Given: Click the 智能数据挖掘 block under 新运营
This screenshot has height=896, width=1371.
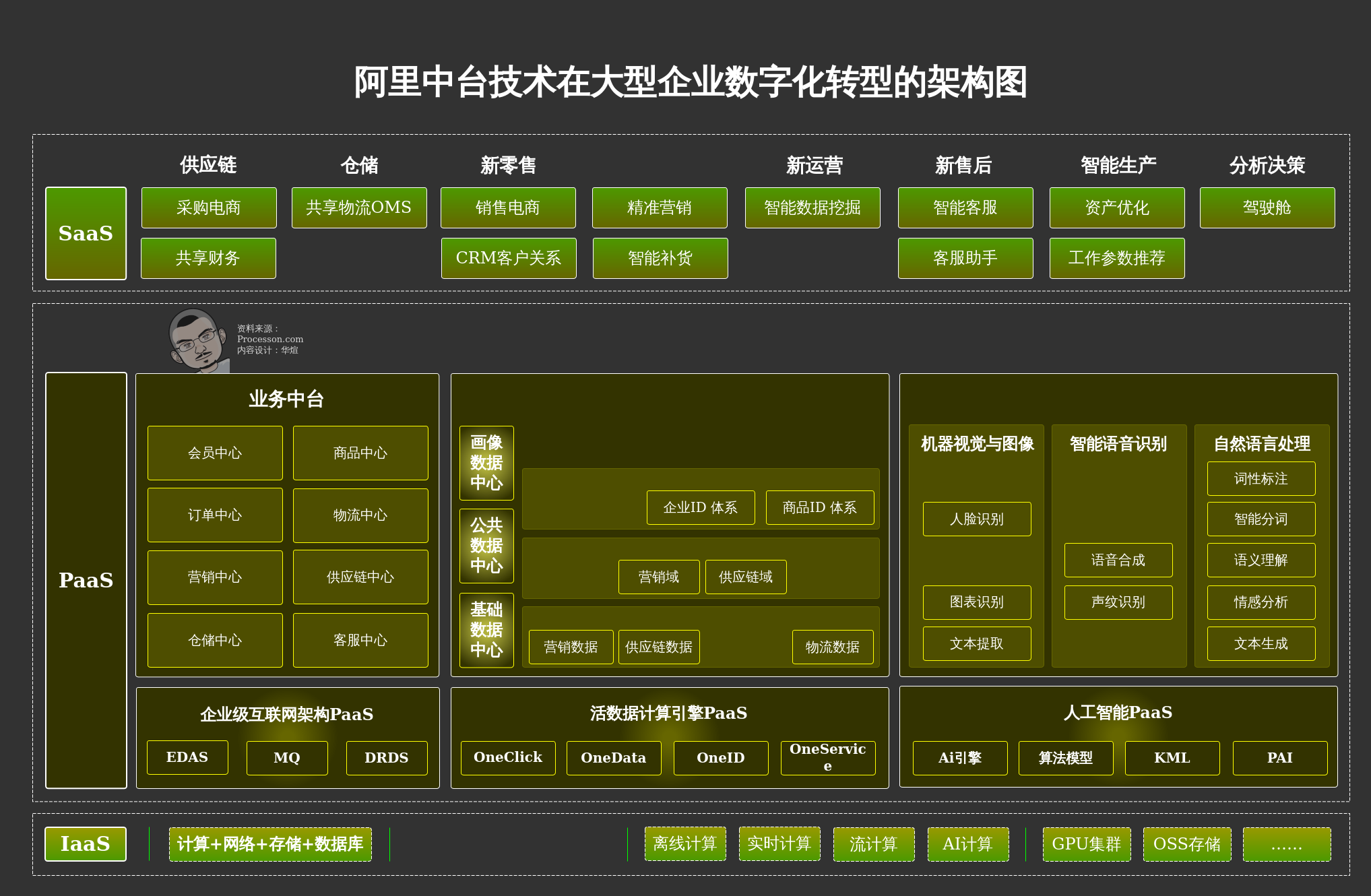Looking at the screenshot, I should pos(812,207).
